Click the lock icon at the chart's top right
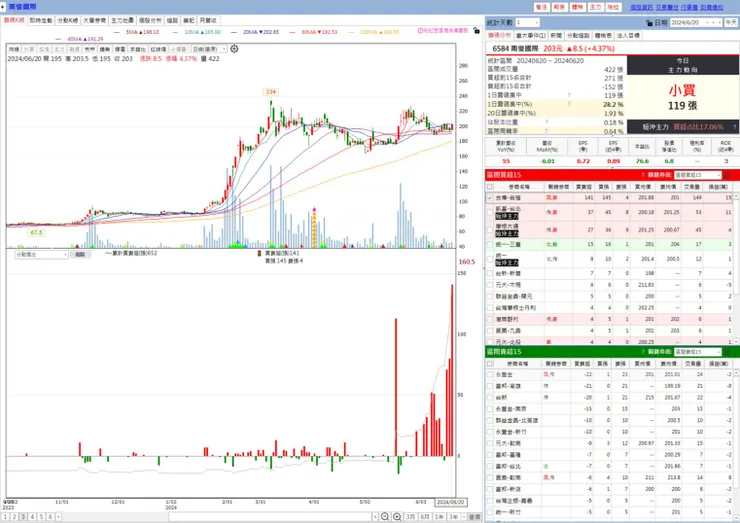740x523 pixels. 477,31
